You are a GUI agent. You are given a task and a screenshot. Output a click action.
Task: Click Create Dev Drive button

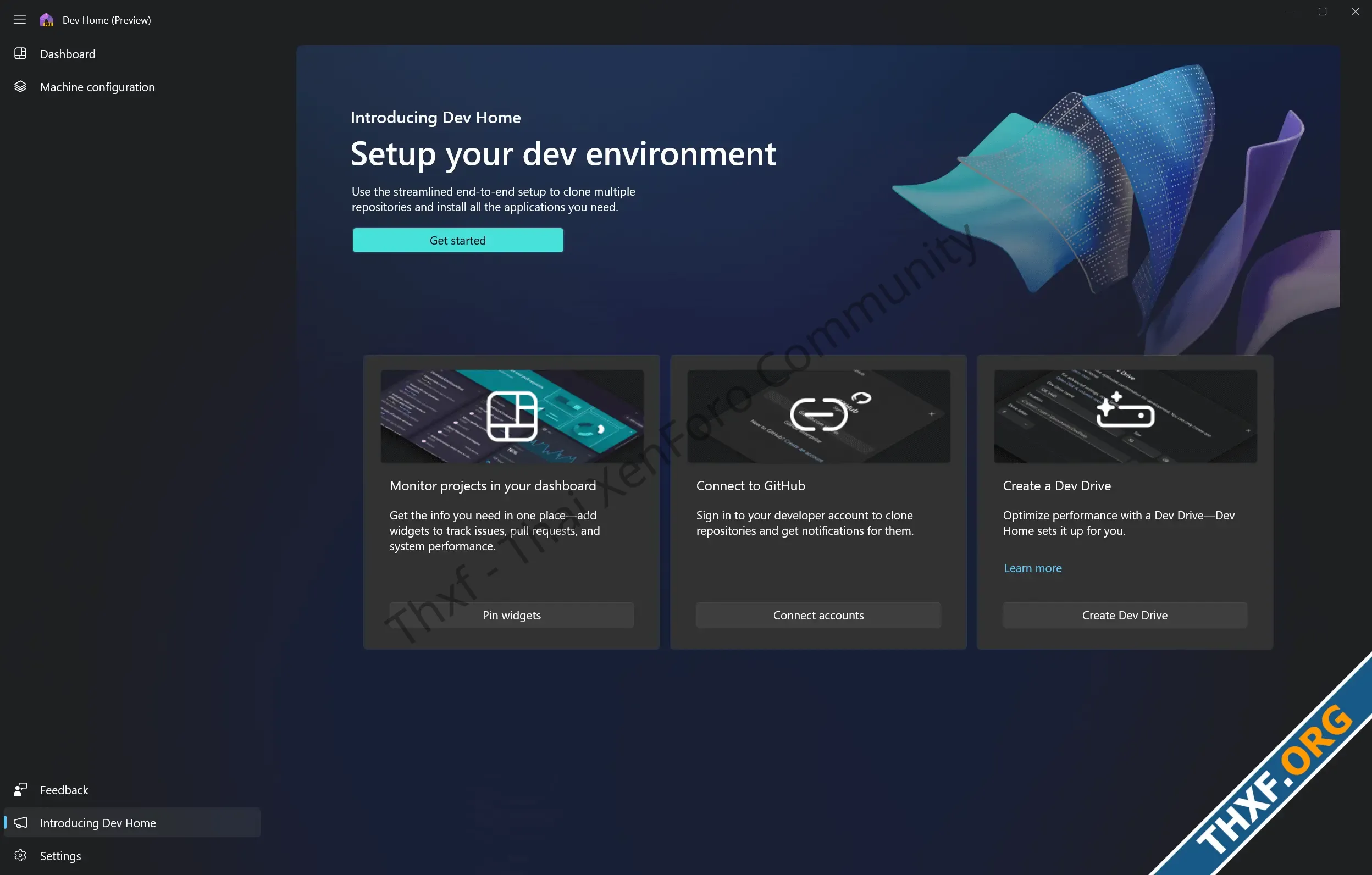[1125, 615]
